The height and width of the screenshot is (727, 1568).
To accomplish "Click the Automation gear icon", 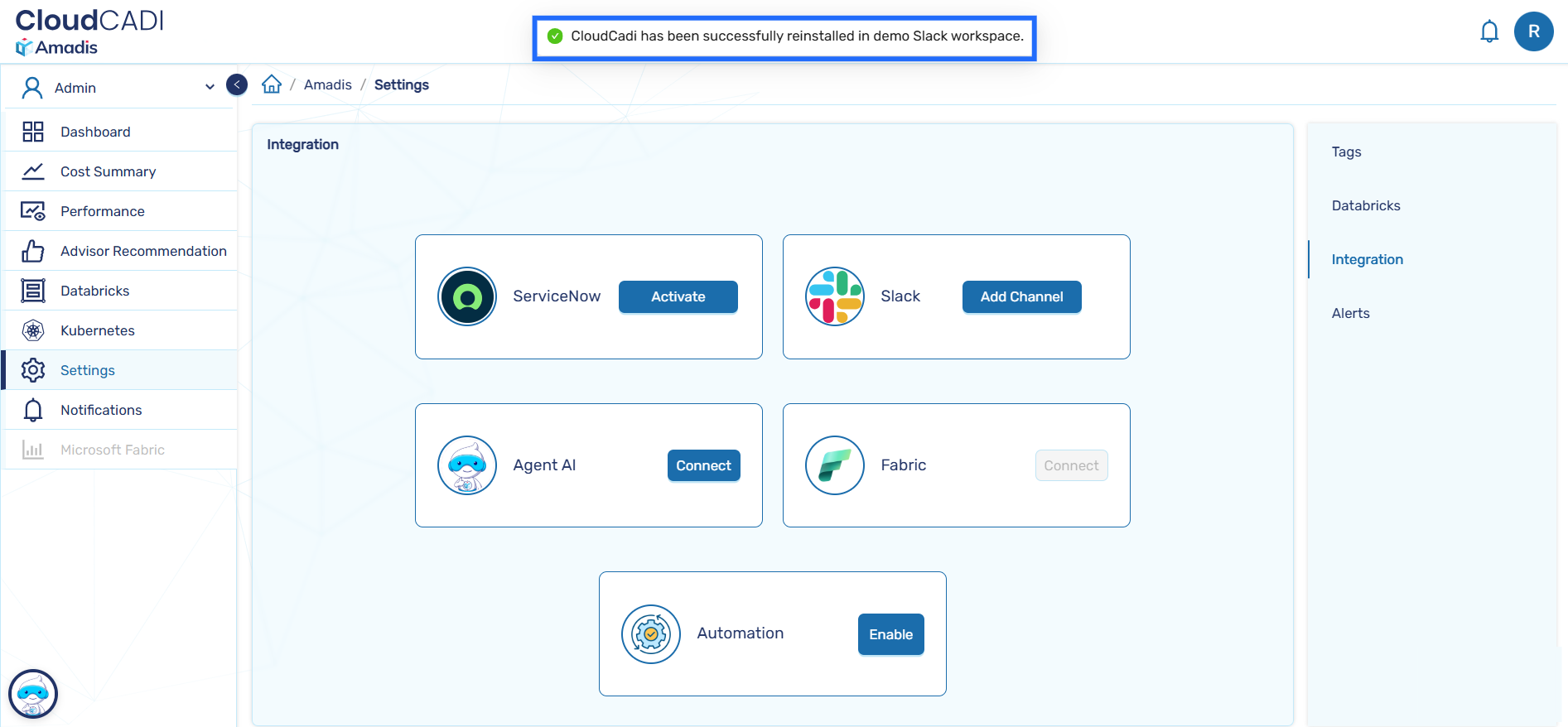I will (651, 634).
